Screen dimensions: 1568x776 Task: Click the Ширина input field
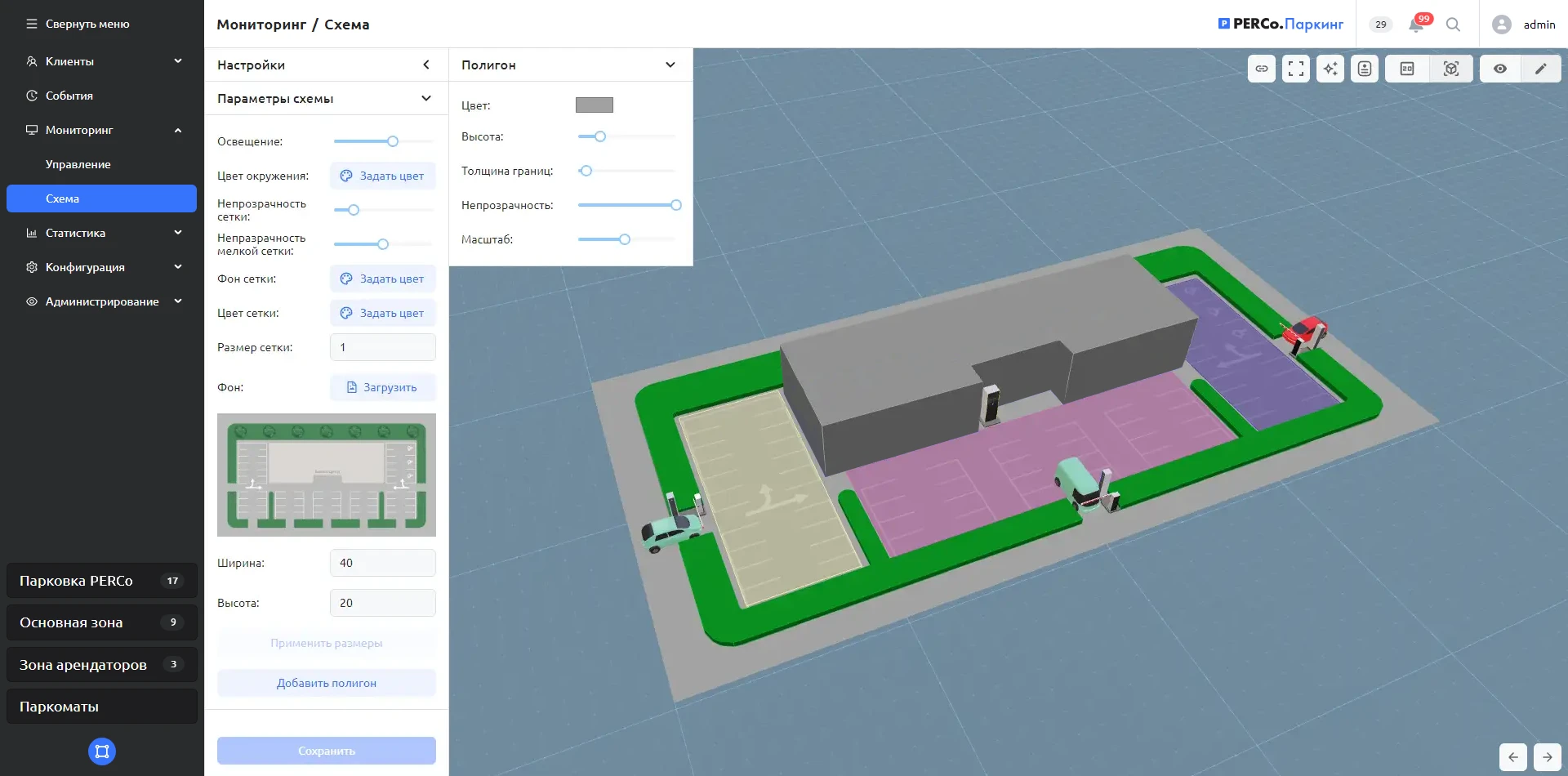coord(382,563)
